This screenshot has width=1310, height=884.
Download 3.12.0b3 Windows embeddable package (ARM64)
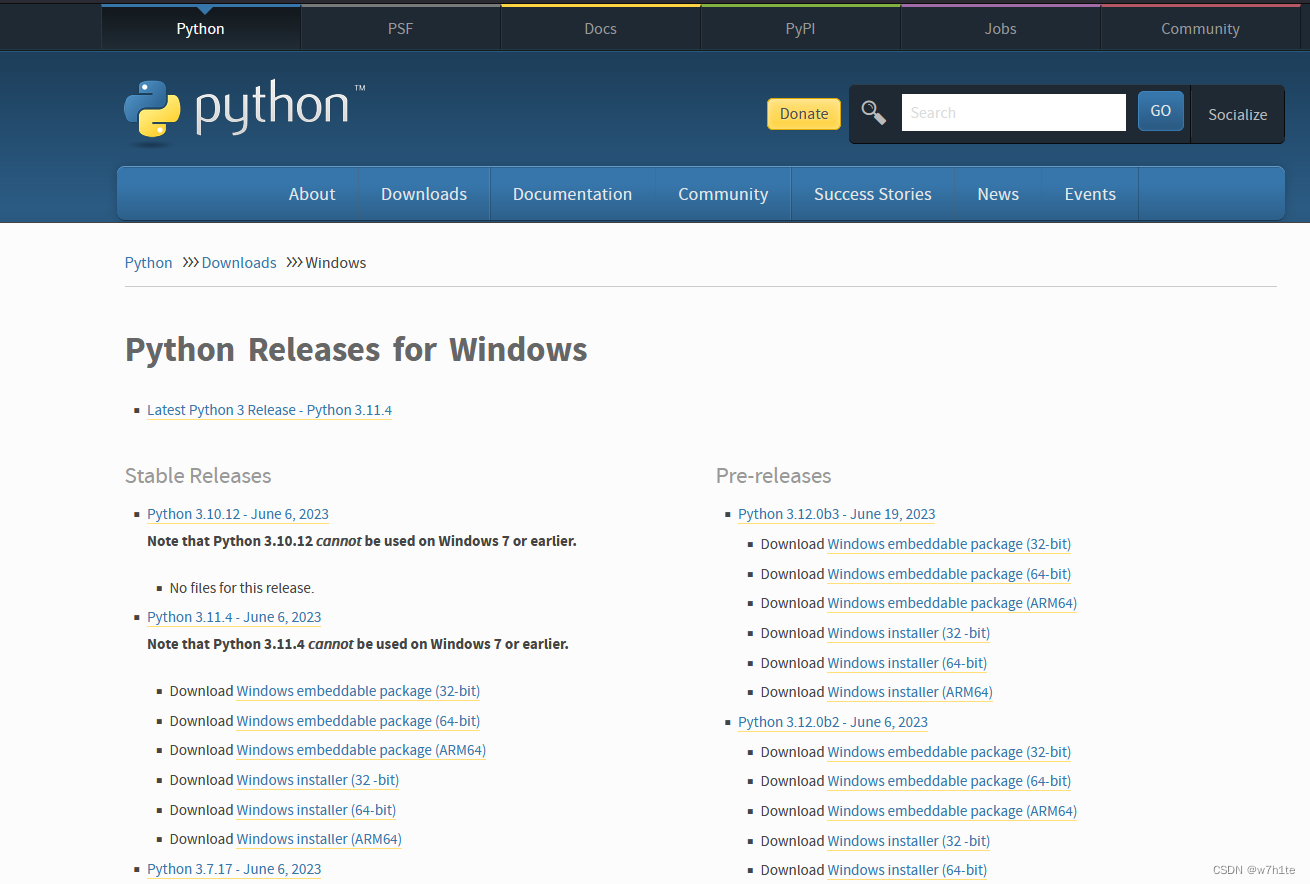[952, 603]
